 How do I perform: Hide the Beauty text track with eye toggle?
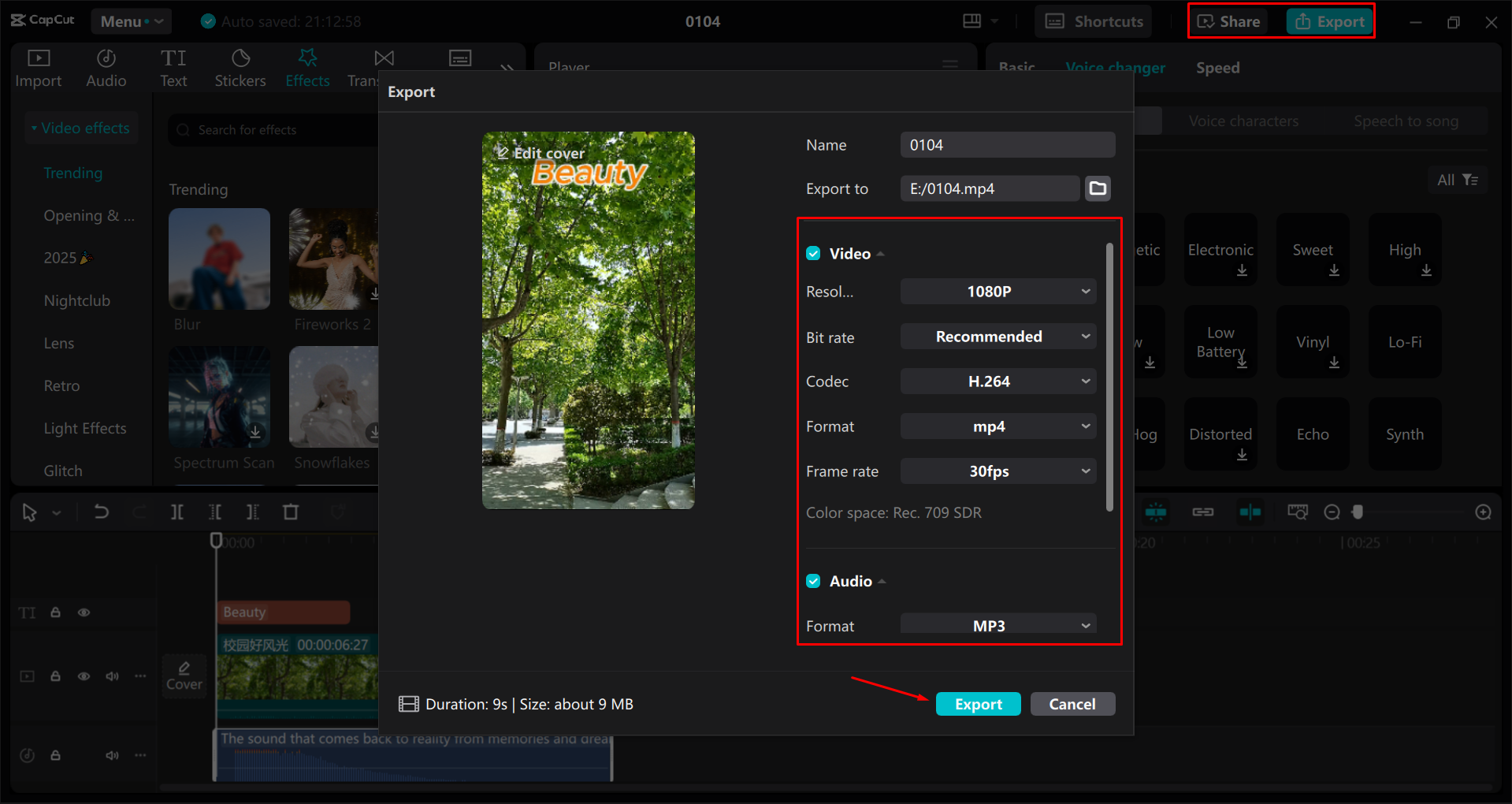click(84, 612)
